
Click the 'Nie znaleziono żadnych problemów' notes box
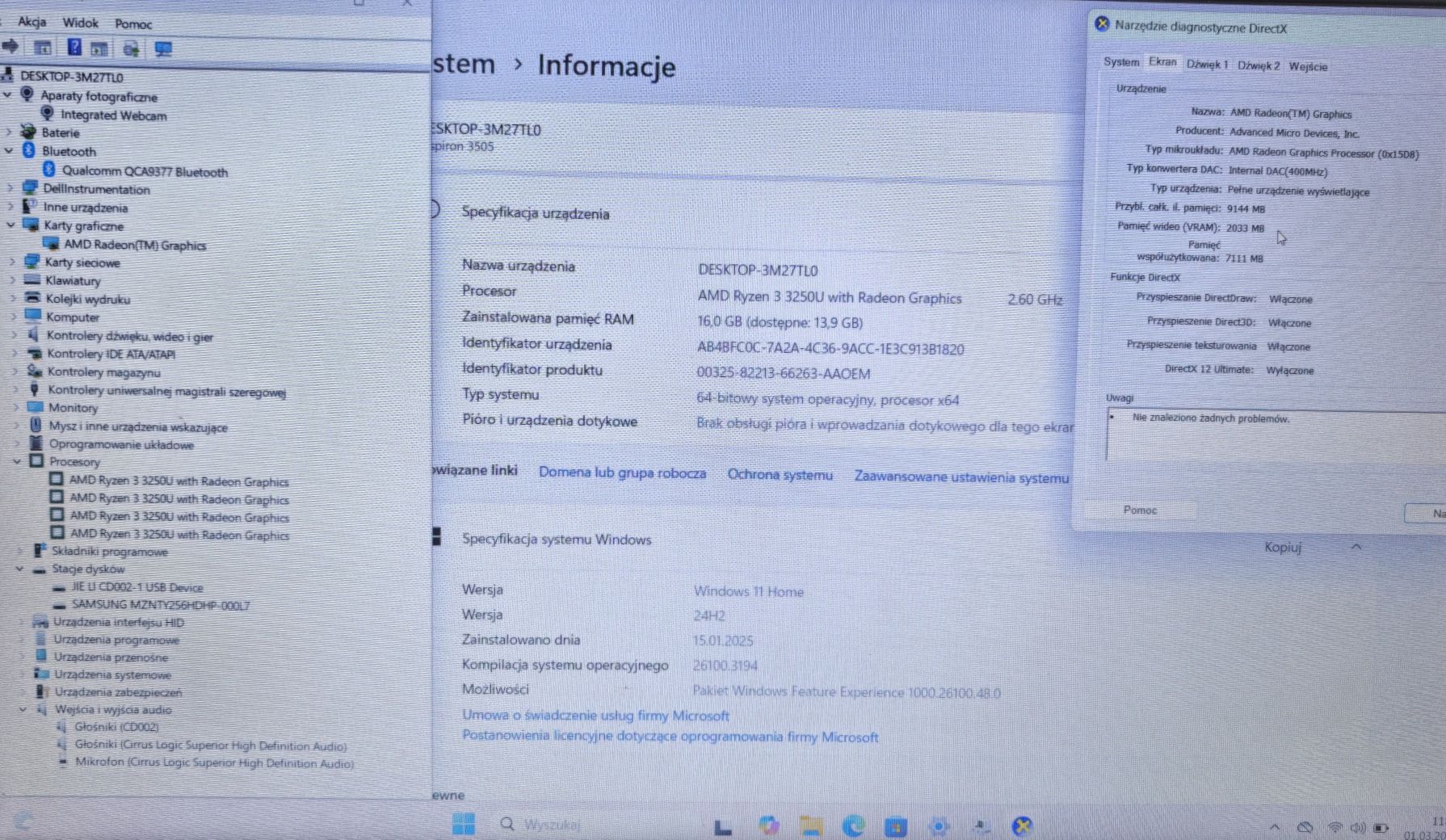(1275, 435)
